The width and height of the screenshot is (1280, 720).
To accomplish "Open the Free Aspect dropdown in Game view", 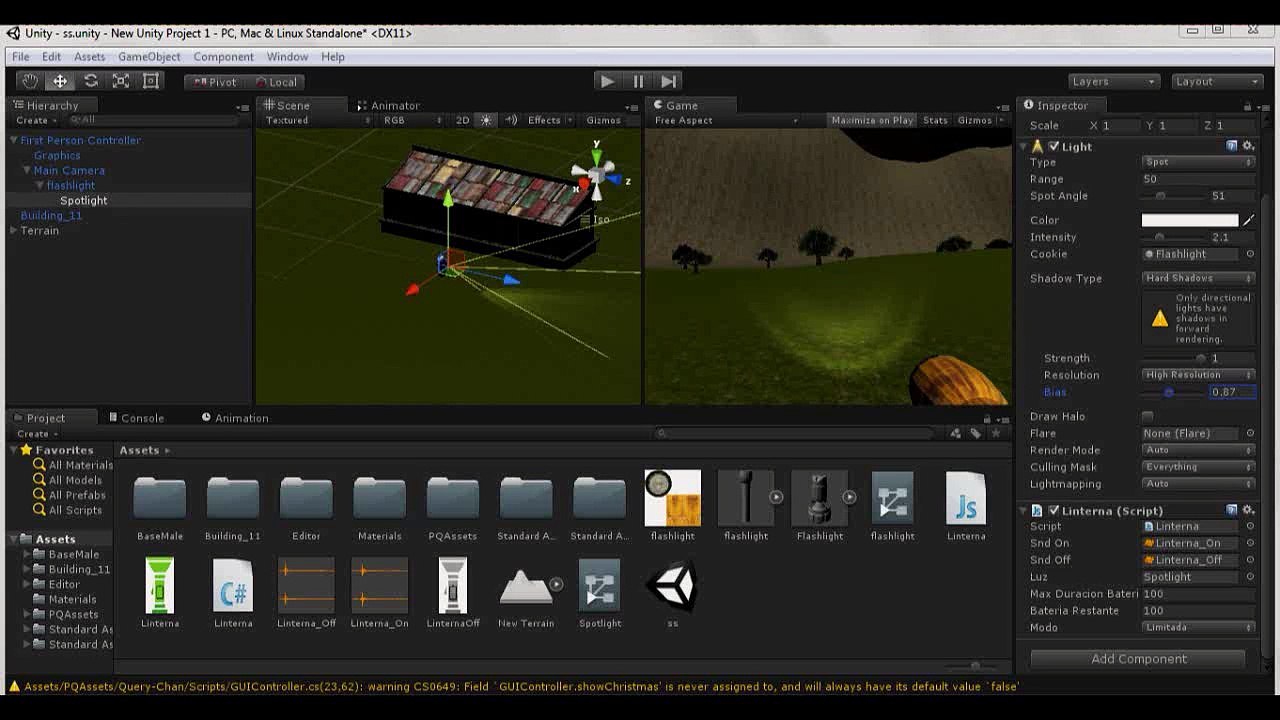I will click(726, 120).
